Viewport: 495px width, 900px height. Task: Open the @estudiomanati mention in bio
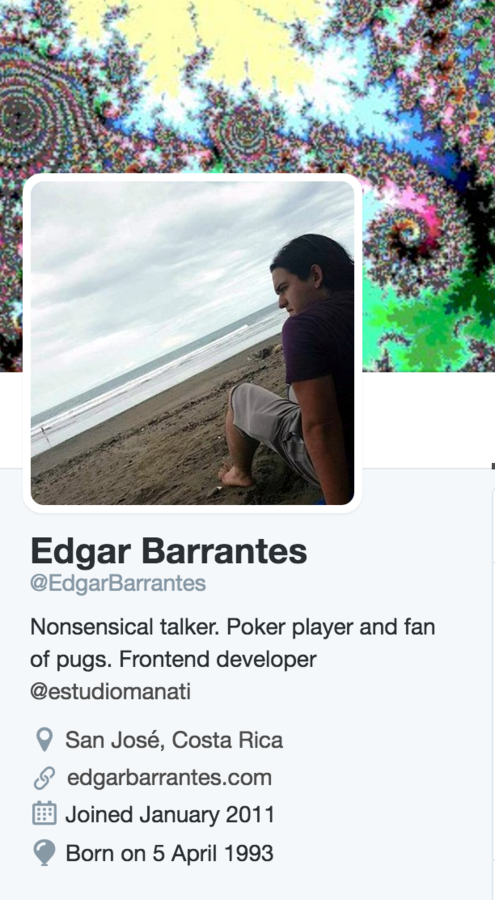click(x=110, y=692)
